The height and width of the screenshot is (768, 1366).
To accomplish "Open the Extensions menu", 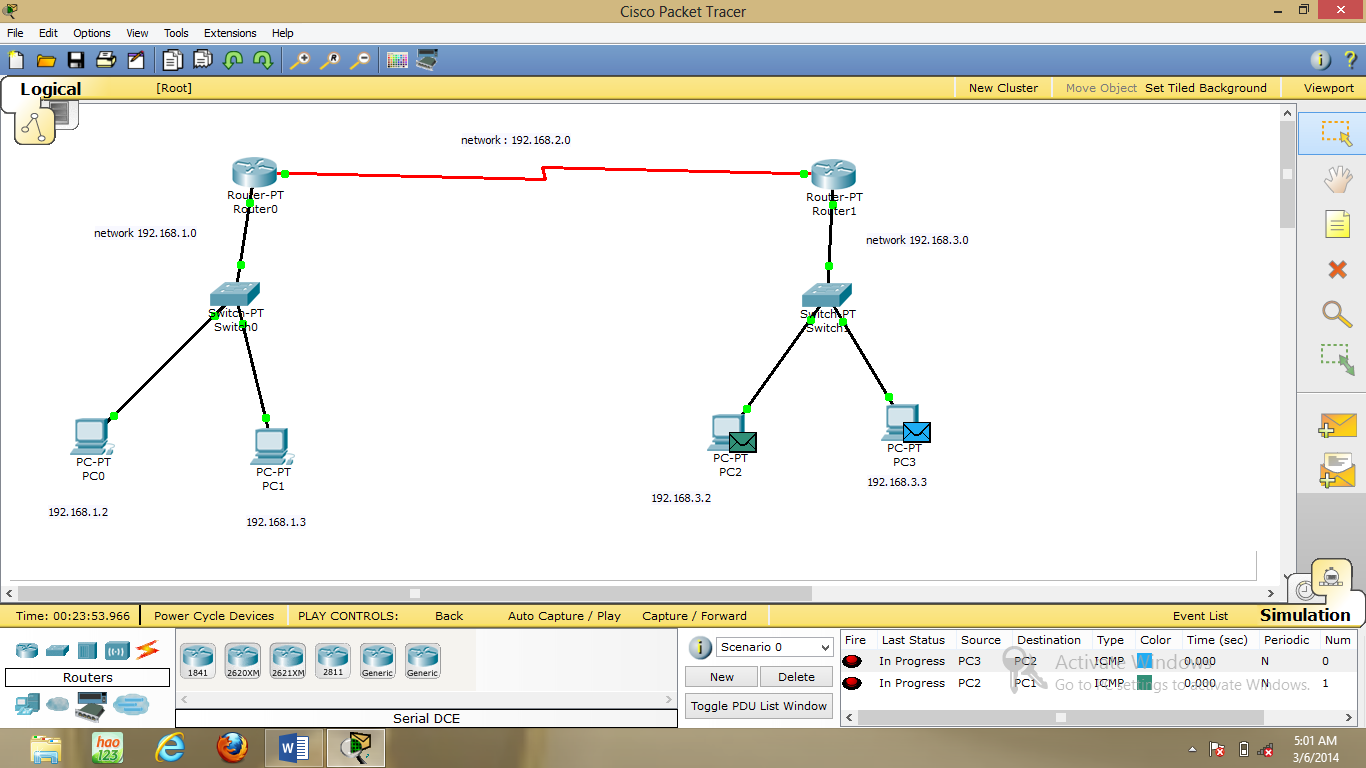I will click(230, 33).
